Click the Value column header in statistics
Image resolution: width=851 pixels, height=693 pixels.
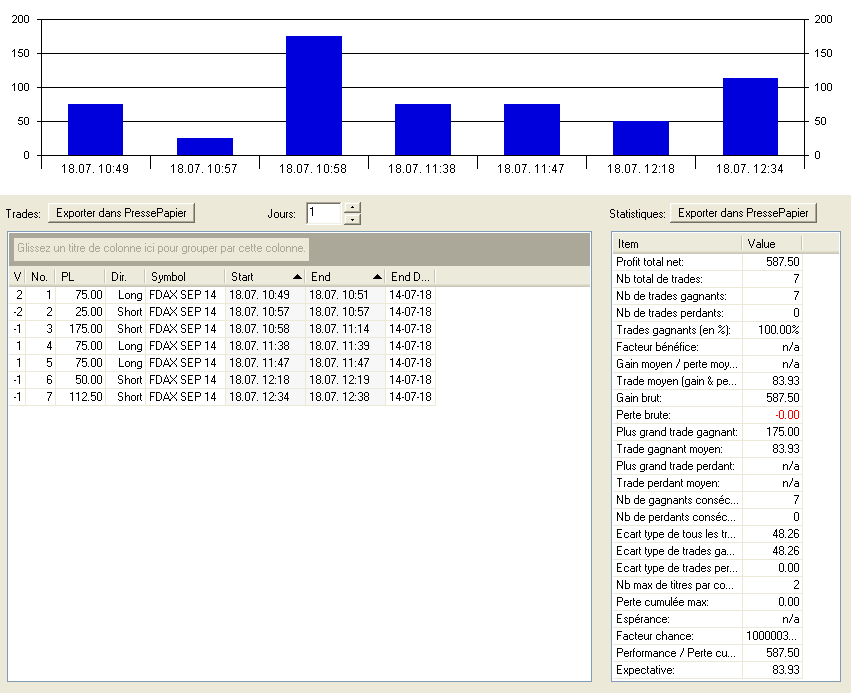[771, 243]
